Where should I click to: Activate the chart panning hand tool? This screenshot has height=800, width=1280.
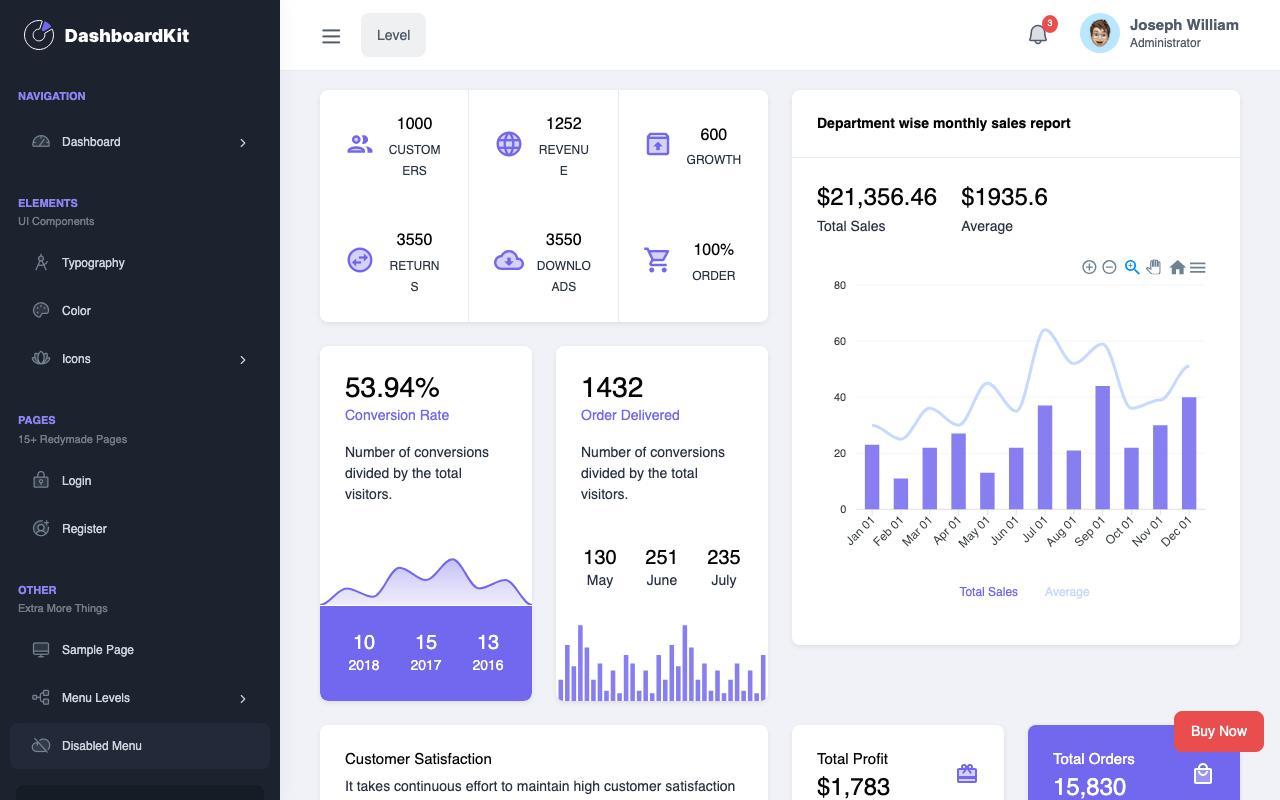pos(1154,267)
